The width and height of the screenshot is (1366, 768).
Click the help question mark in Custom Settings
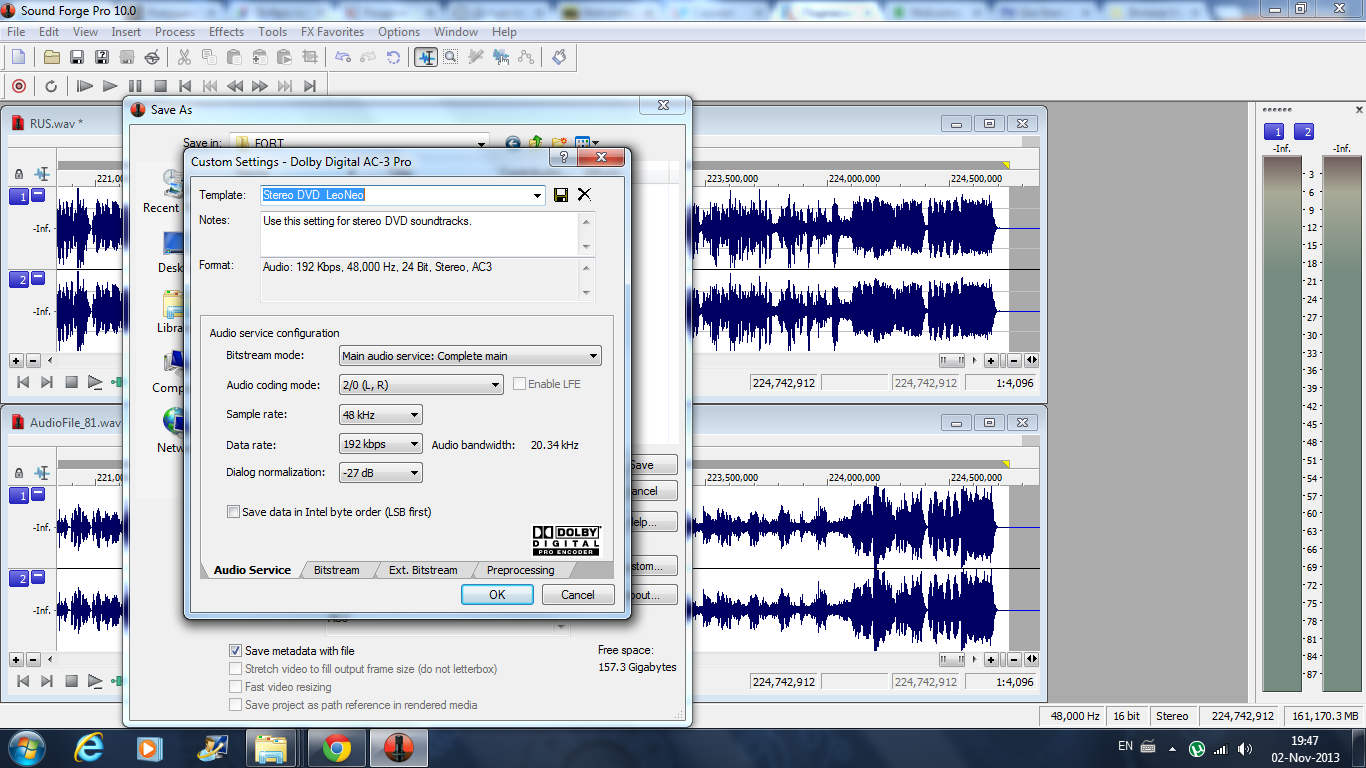(564, 158)
